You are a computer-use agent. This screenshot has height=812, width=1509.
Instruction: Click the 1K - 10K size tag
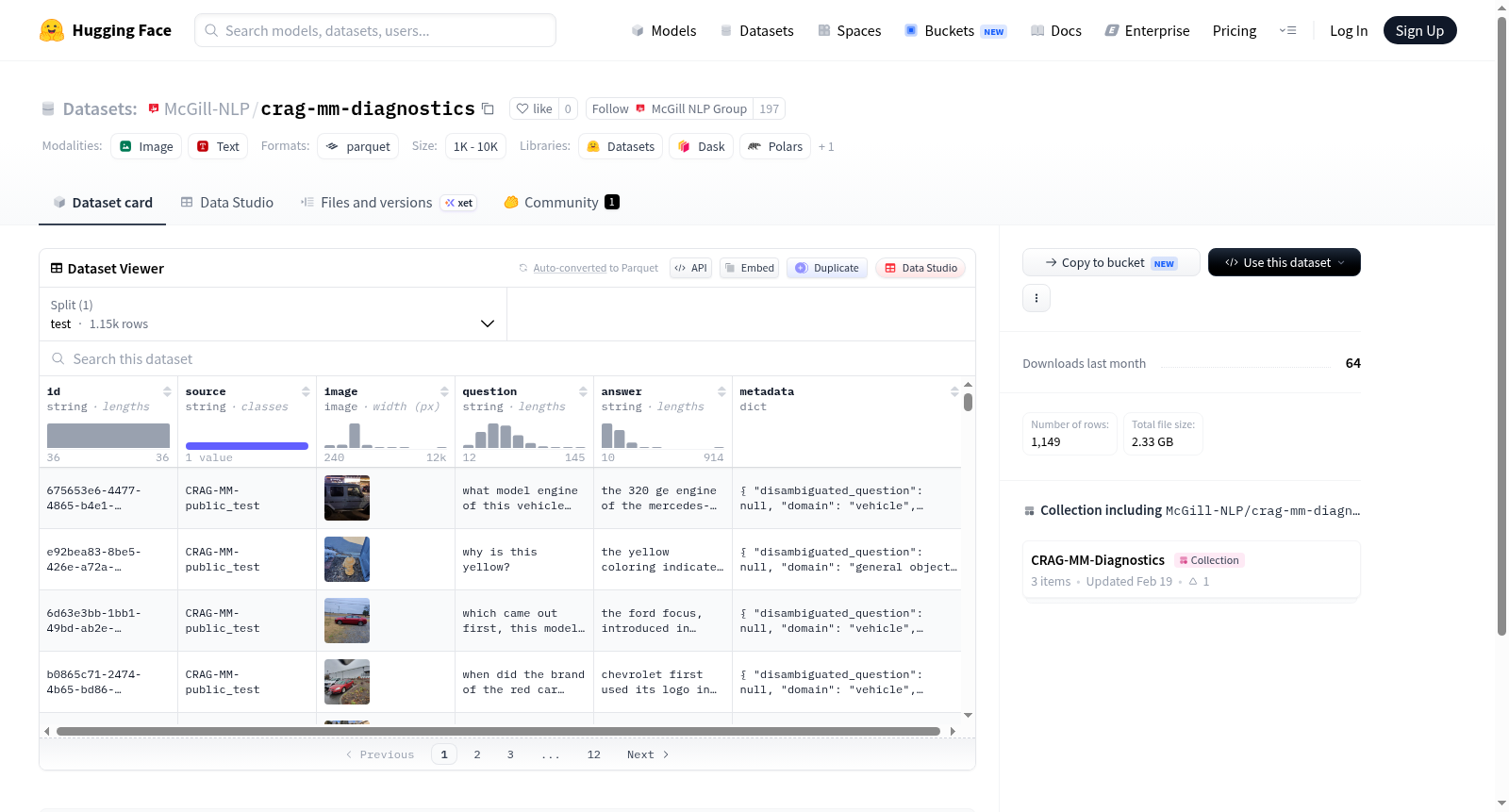coord(475,146)
